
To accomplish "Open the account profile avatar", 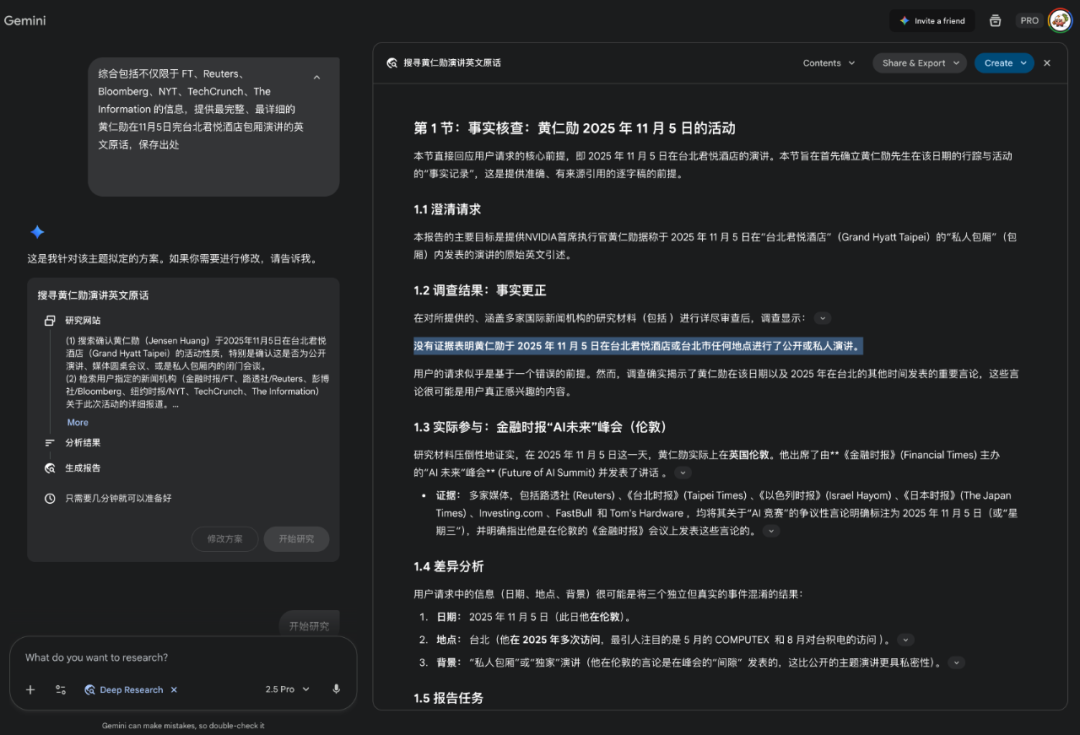I will coord(1059,21).
